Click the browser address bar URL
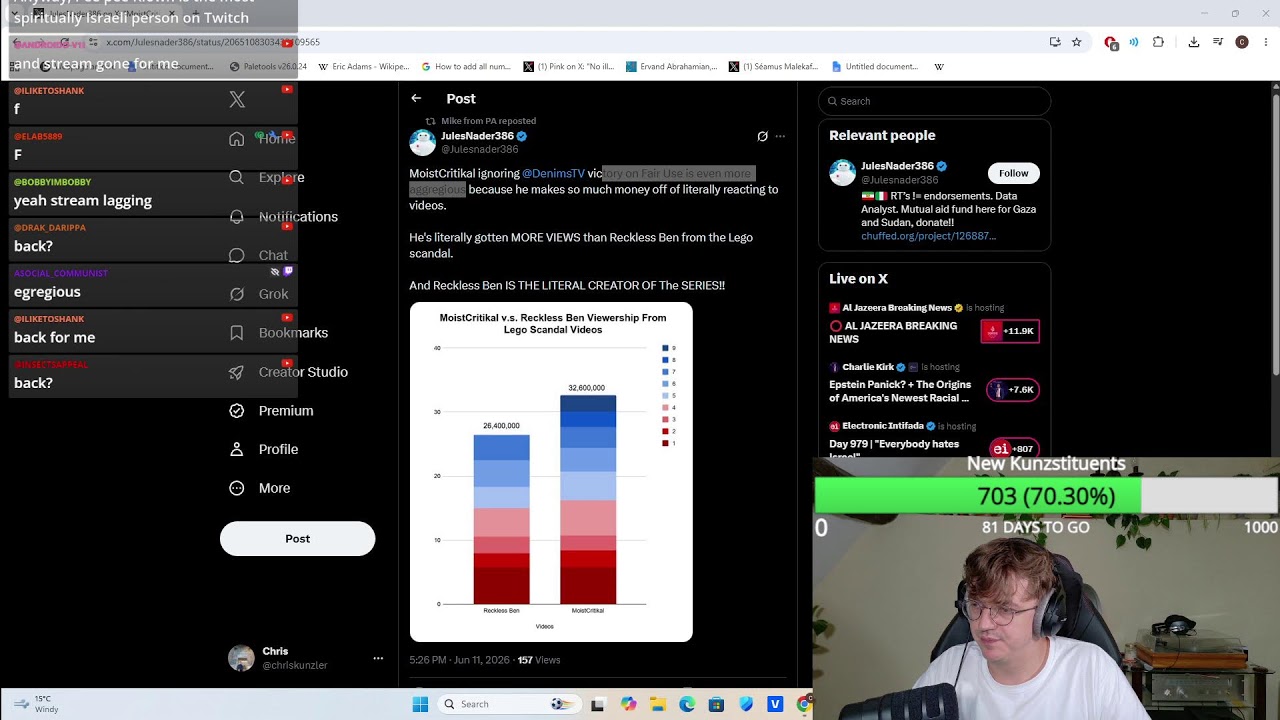 [x=213, y=42]
